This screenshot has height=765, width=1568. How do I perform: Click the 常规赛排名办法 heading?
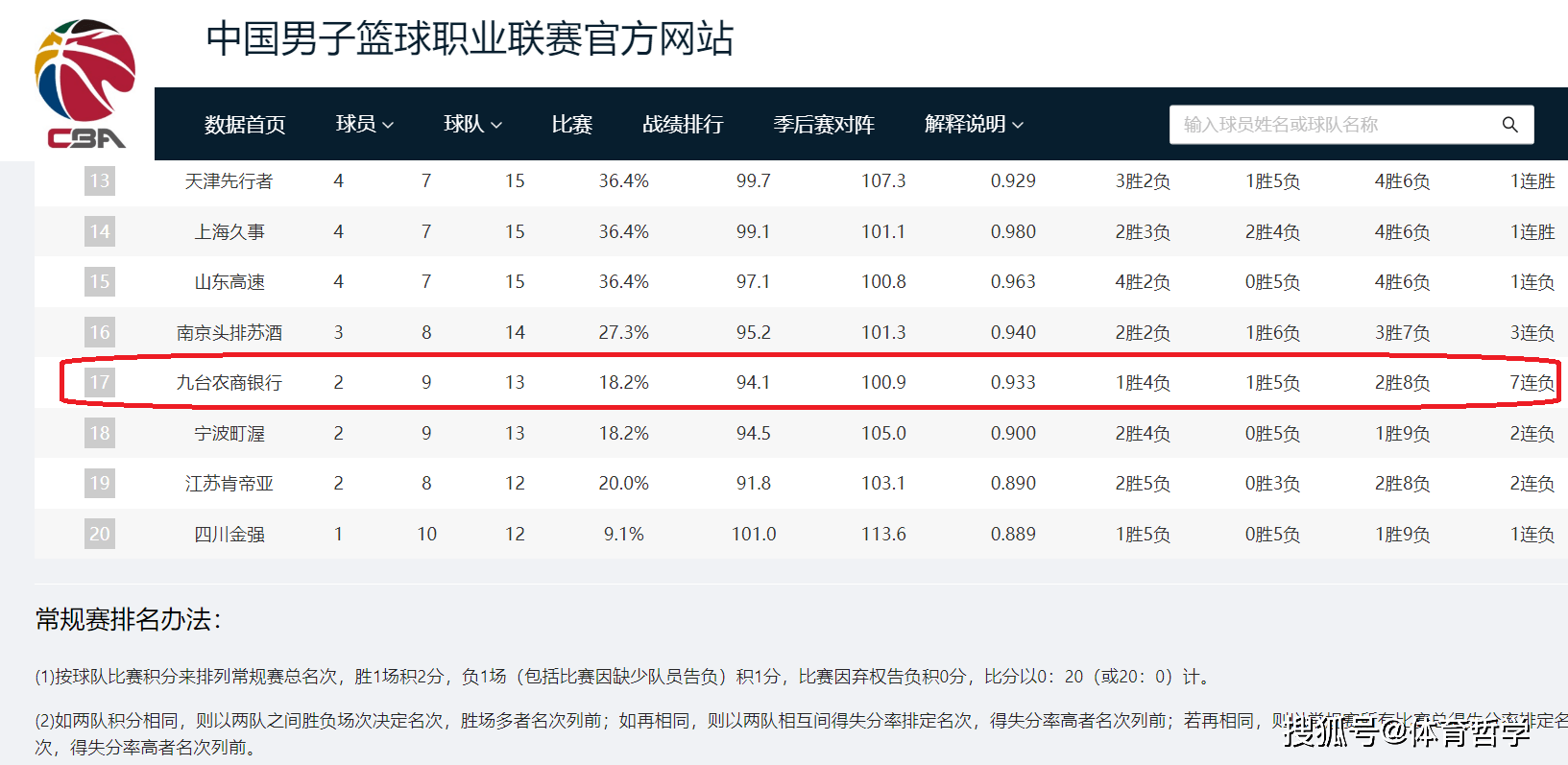(x=128, y=620)
